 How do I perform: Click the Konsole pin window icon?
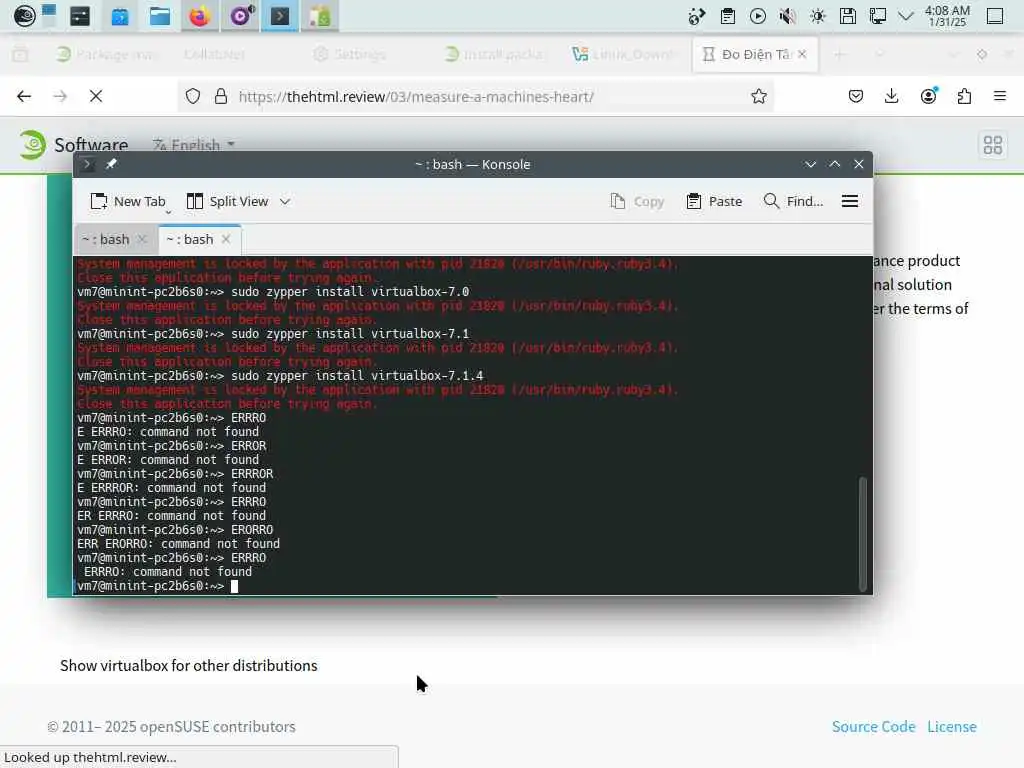pyautogui.click(x=111, y=164)
